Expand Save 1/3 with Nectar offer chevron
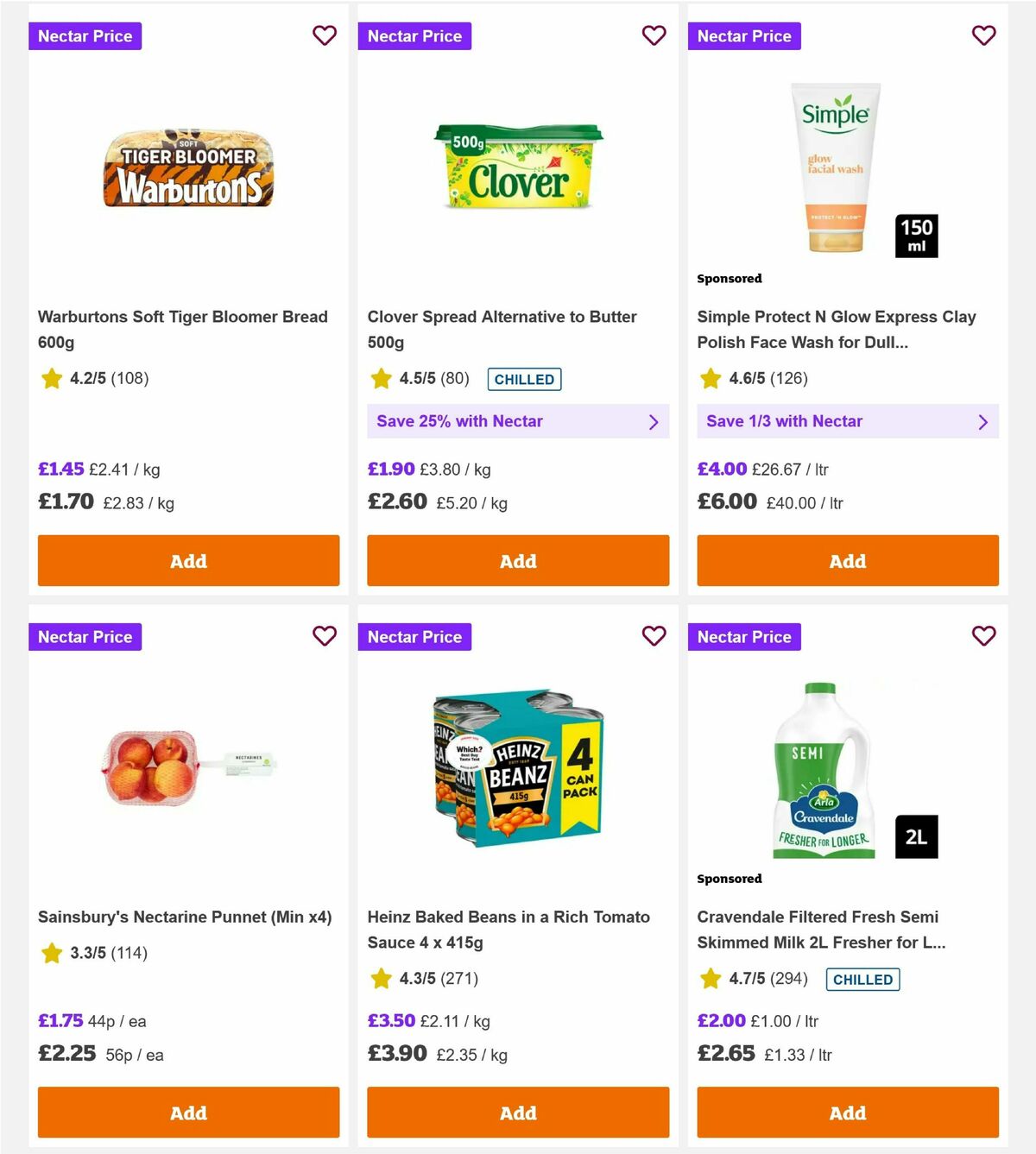The height and width of the screenshot is (1154, 1036). click(x=983, y=421)
